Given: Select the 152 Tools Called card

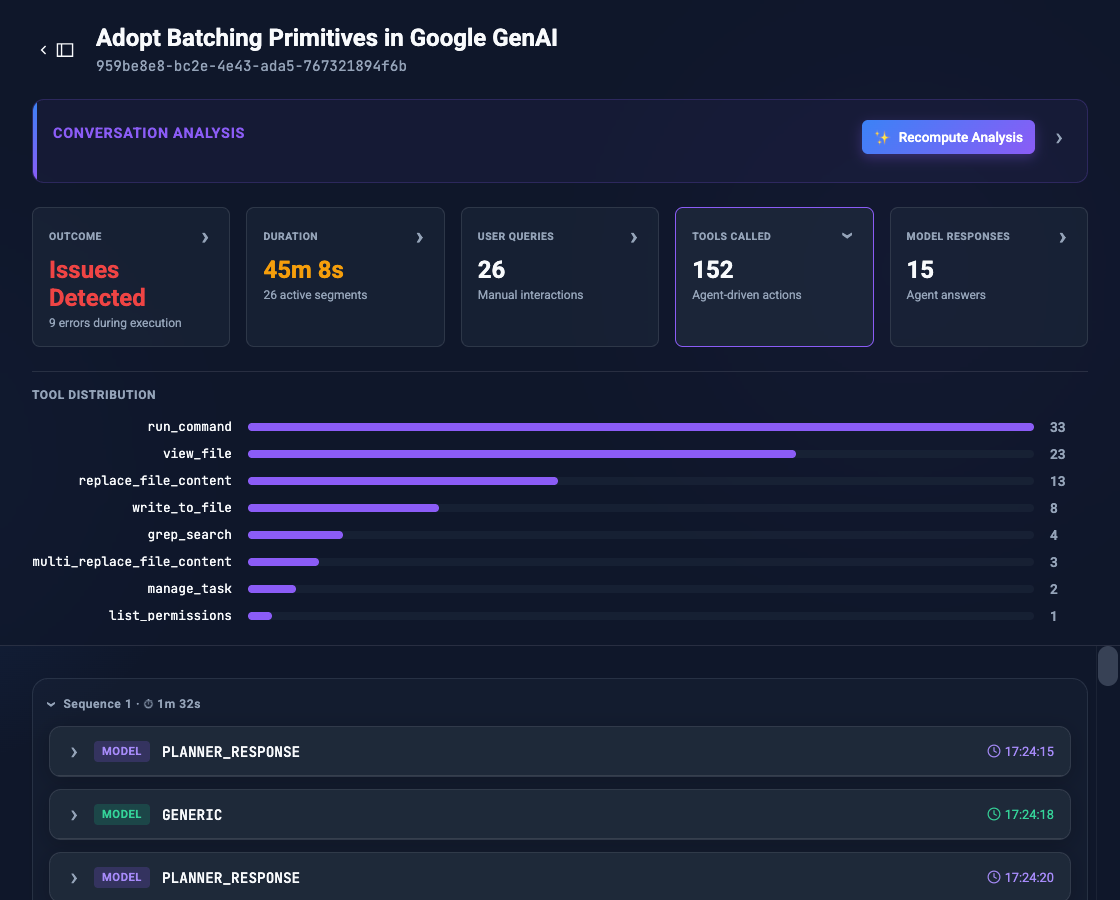Looking at the screenshot, I should [x=774, y=277].
